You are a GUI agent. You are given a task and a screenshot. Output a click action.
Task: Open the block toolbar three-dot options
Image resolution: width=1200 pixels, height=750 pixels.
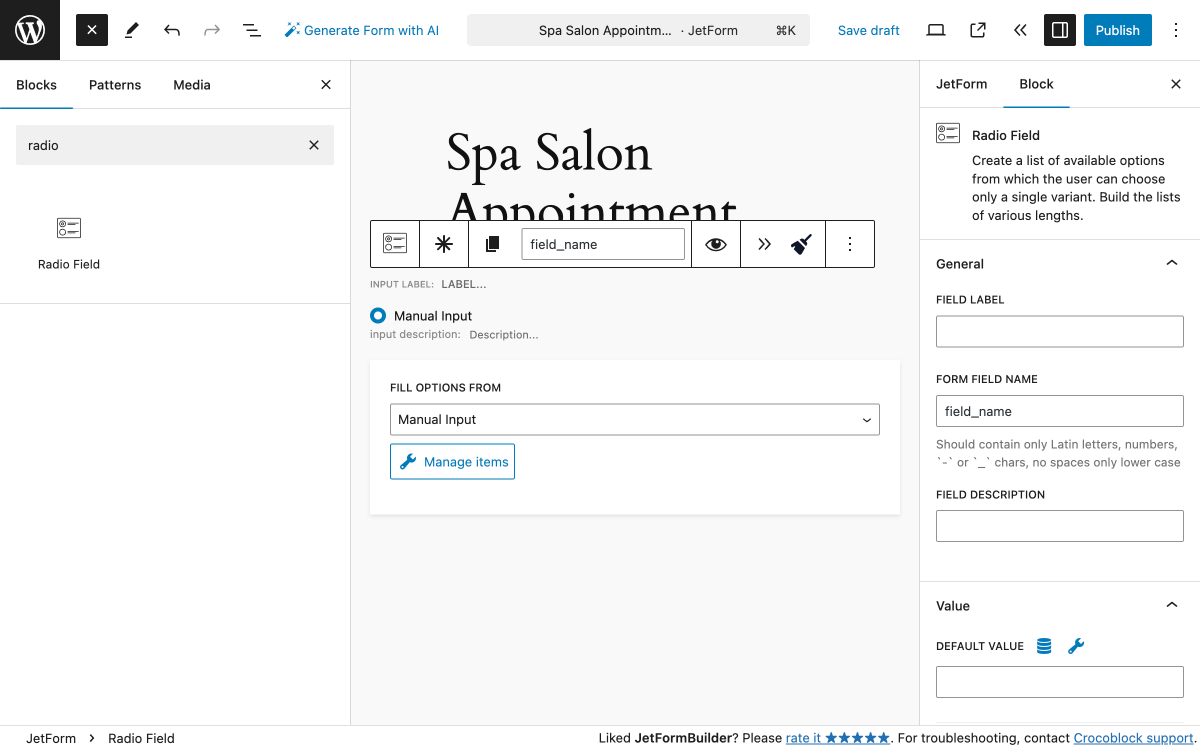(x=850, y=244)
